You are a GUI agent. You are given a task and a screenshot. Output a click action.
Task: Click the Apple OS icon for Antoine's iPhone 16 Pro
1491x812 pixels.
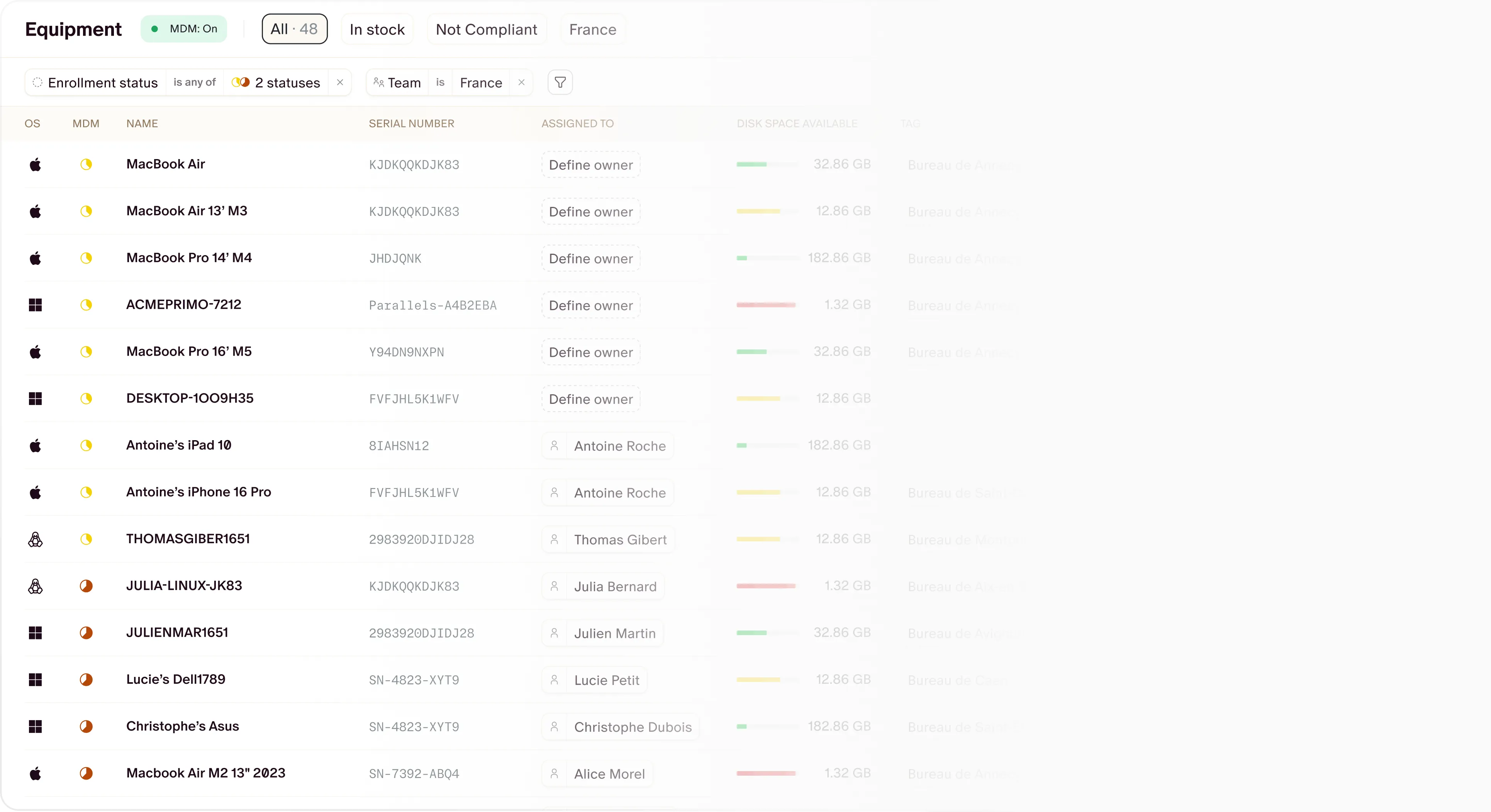(x=35, y=493)
